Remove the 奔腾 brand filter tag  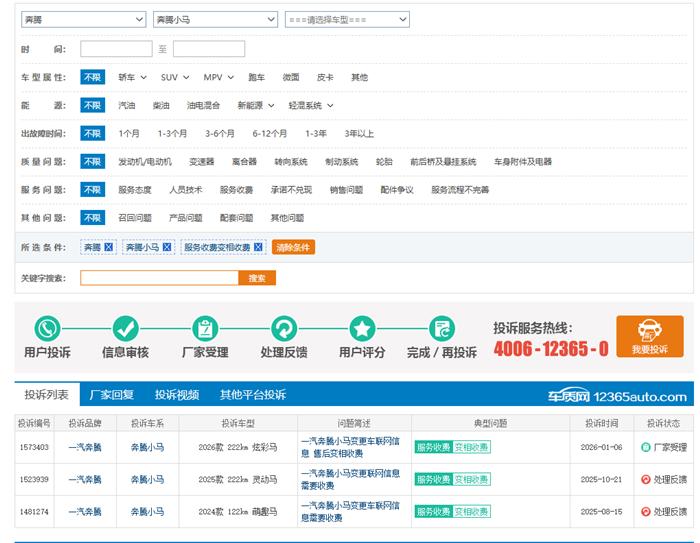pyautogui.click(x=109, y=247)
